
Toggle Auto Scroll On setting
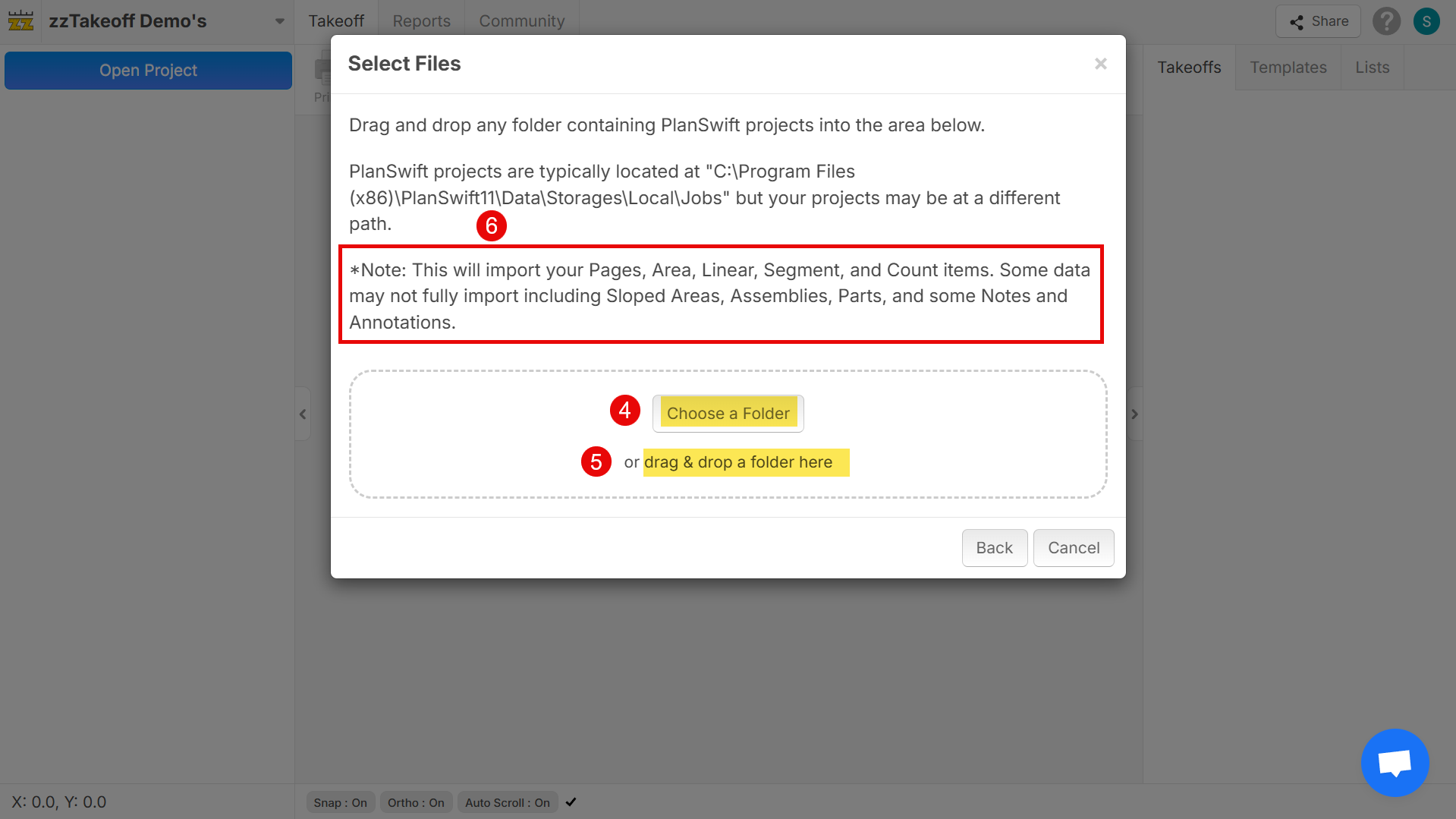point(508,802)
